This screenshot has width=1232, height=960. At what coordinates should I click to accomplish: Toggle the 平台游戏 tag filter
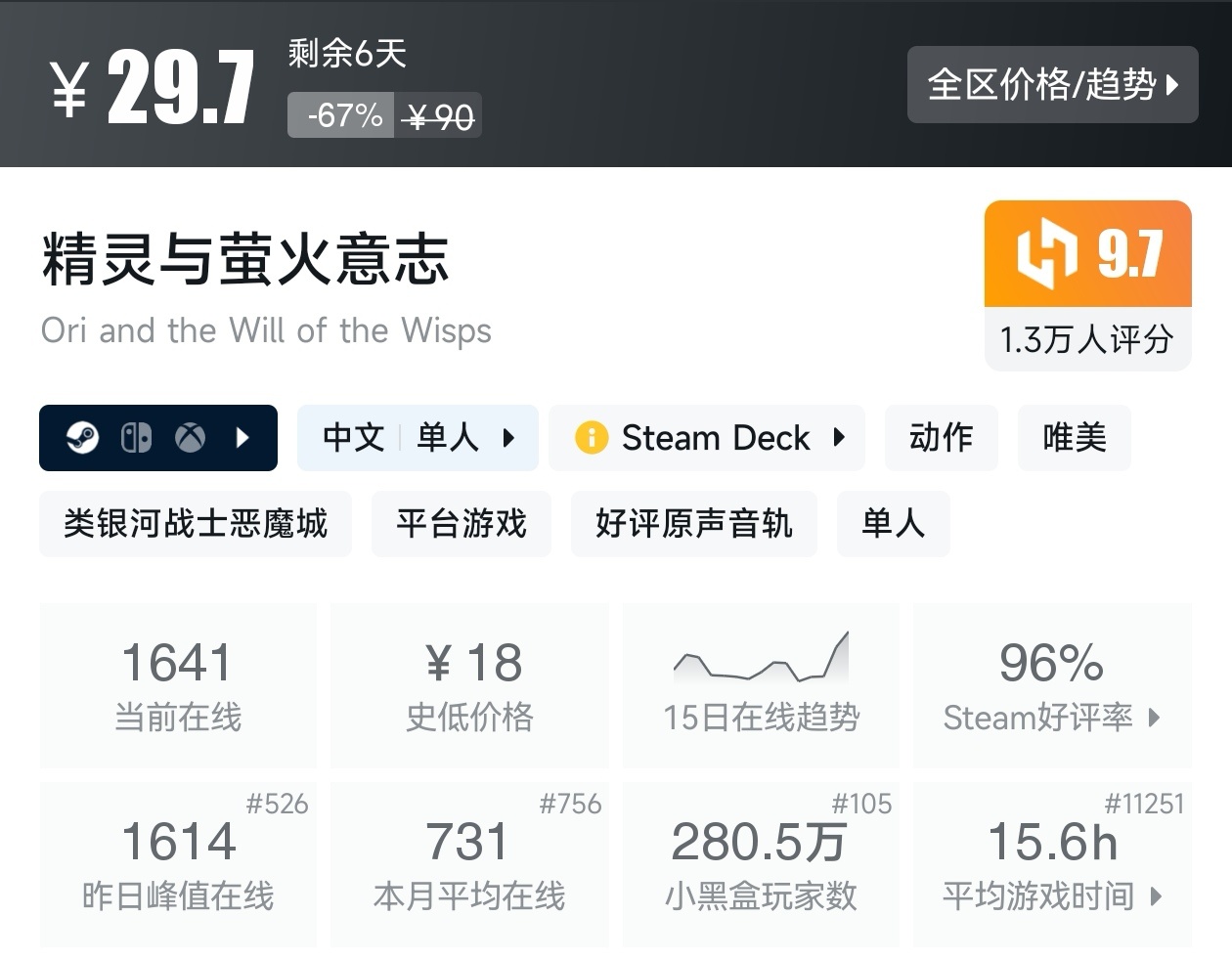pos(461,524)
